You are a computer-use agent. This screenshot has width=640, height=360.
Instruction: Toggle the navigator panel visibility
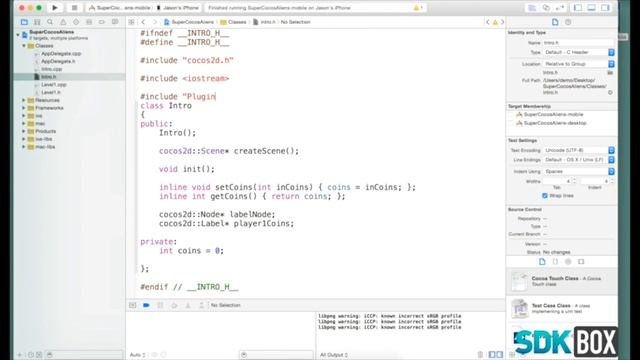(578, 8)
